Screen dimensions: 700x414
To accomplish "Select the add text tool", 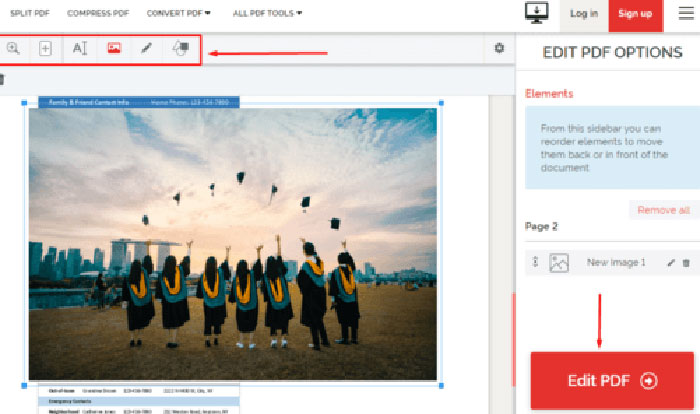I will coord(81,48).
